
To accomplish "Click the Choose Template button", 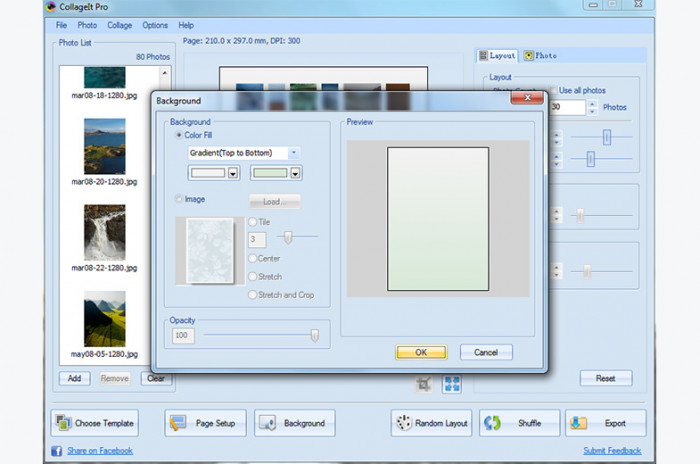I will pyautogui.click(x=95, y=423).
